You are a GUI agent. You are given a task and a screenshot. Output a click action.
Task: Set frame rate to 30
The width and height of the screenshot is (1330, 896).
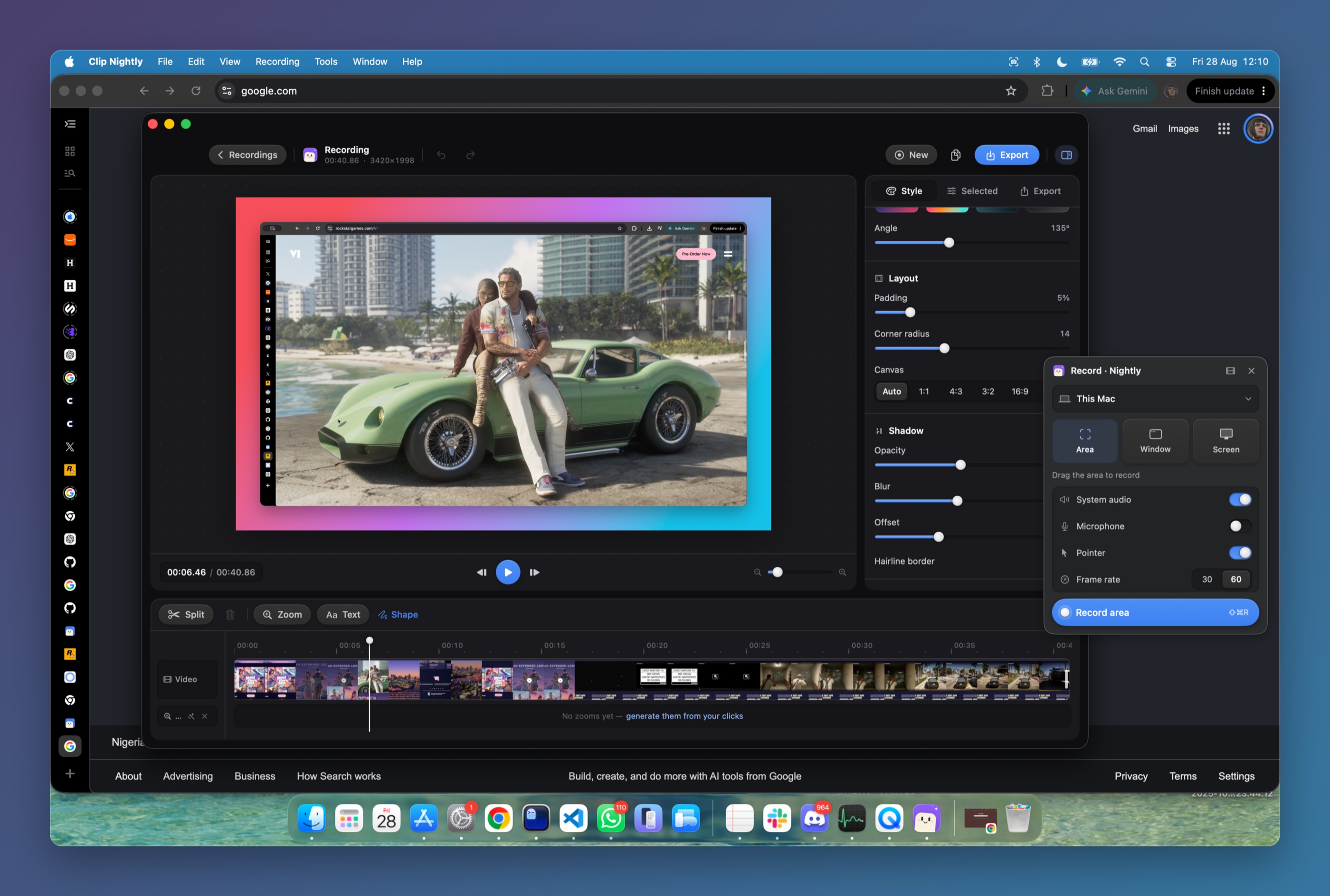[x=1206, y=580]
